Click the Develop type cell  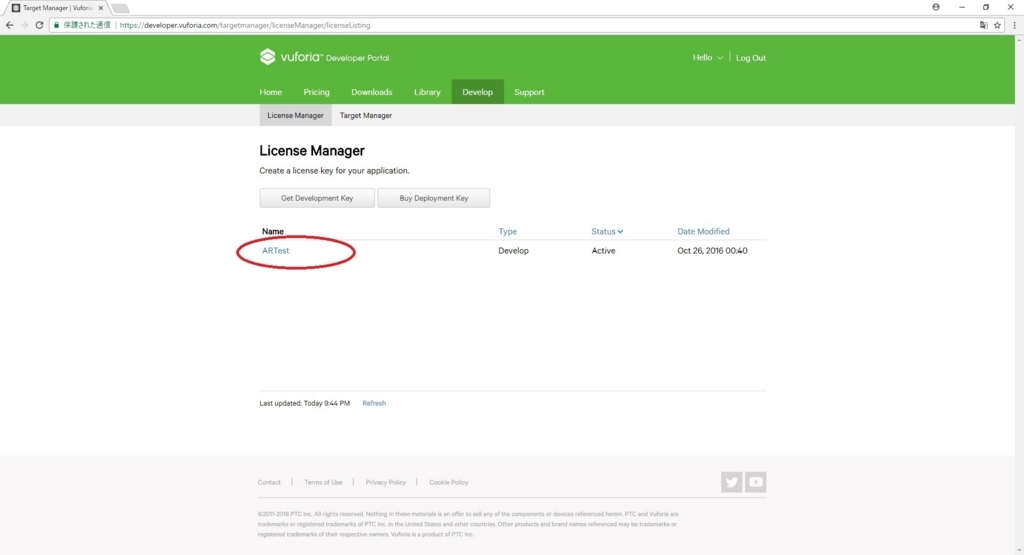[513, 251]
